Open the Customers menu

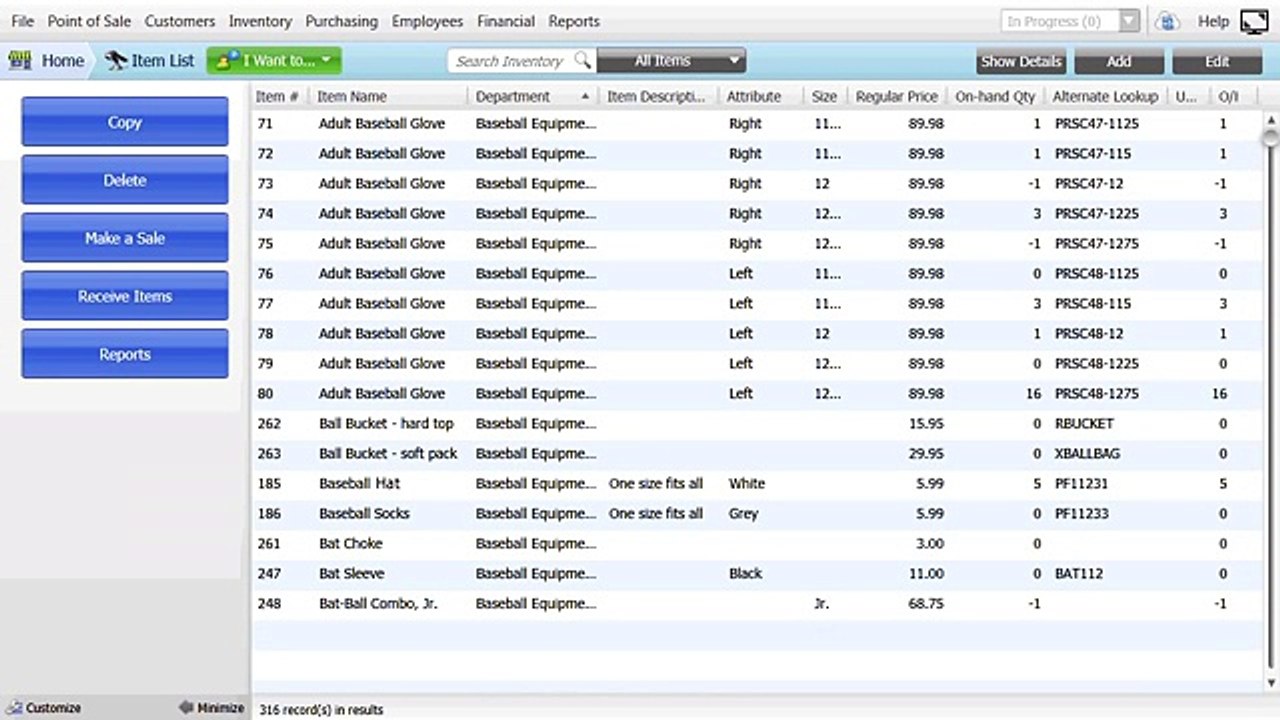tap(180, 21)
